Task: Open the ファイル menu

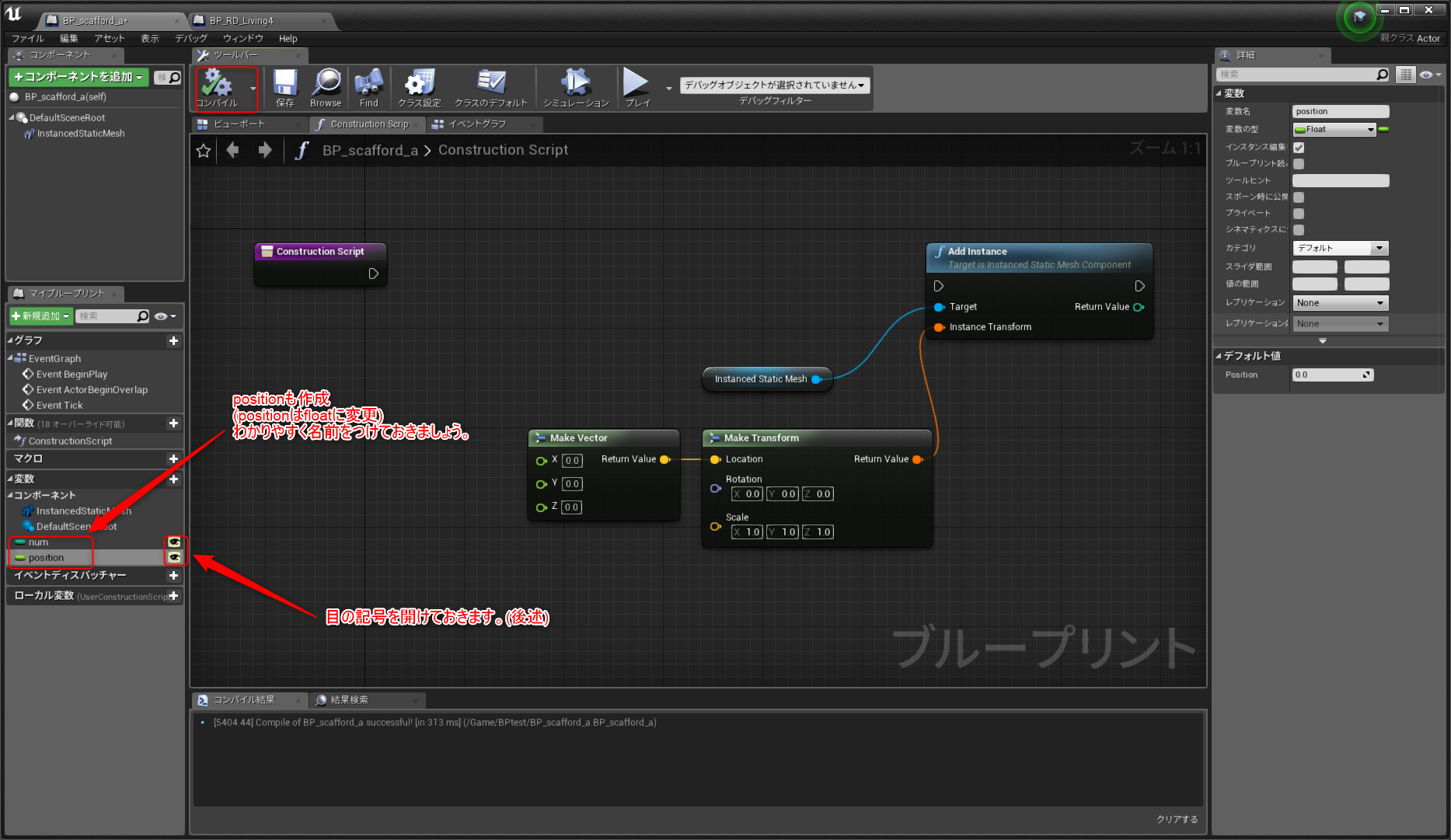Action: 27,38
